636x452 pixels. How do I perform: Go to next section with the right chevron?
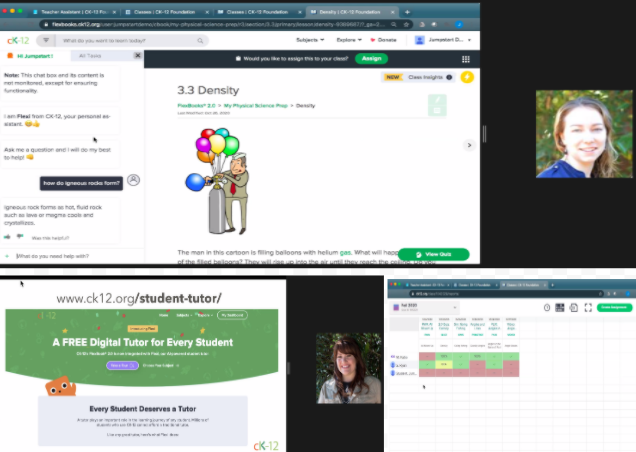(x=469, y=145)
